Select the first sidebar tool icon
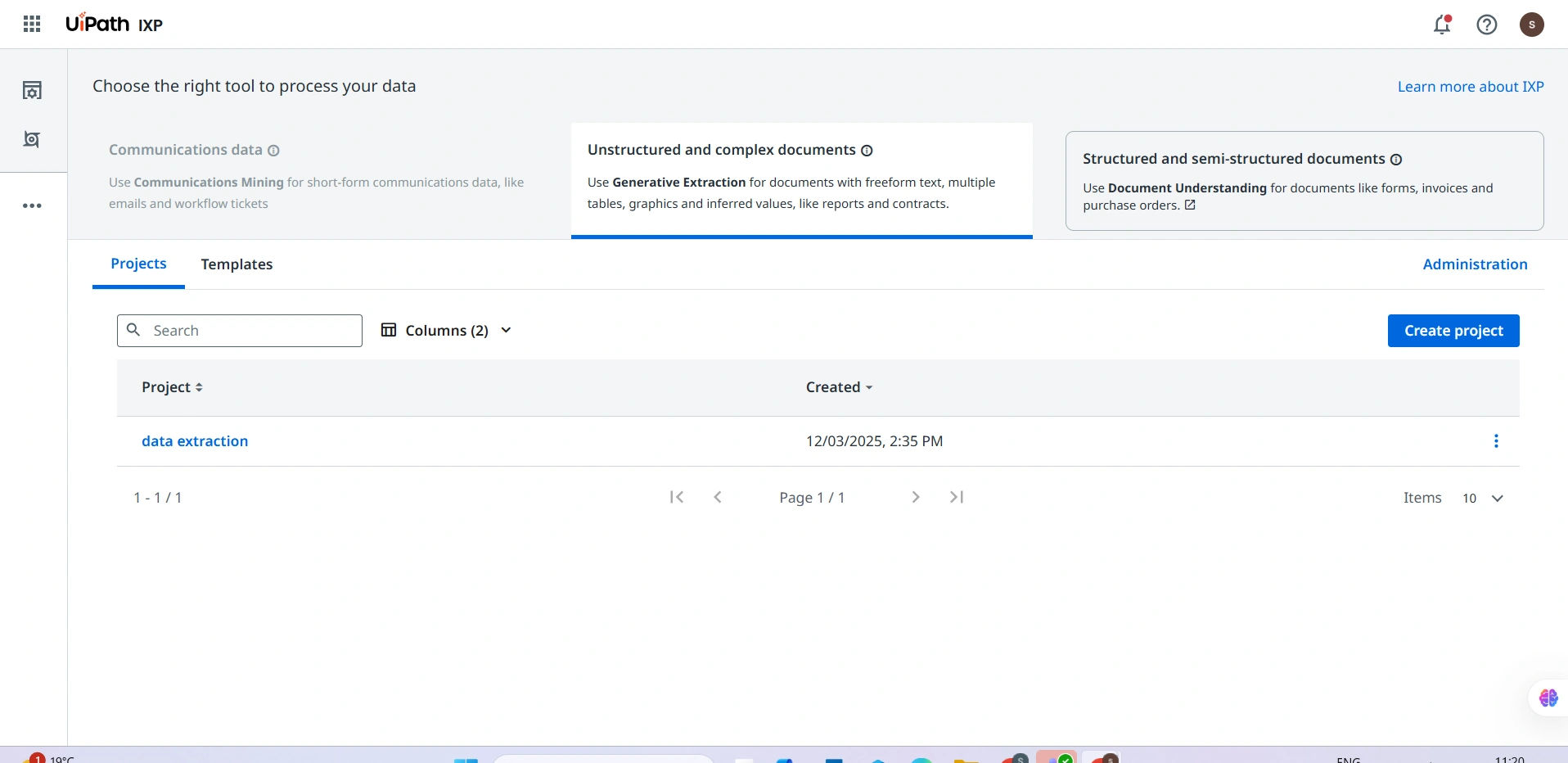1568x763 pixels. click(32, 90)
